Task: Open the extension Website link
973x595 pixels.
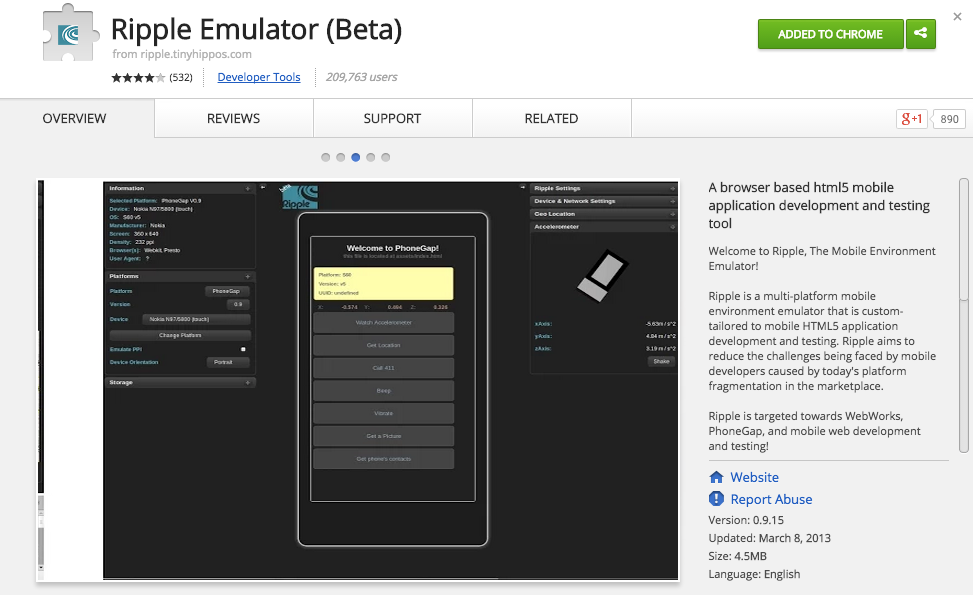Action: pyautogui.click(x=755, y=477)
